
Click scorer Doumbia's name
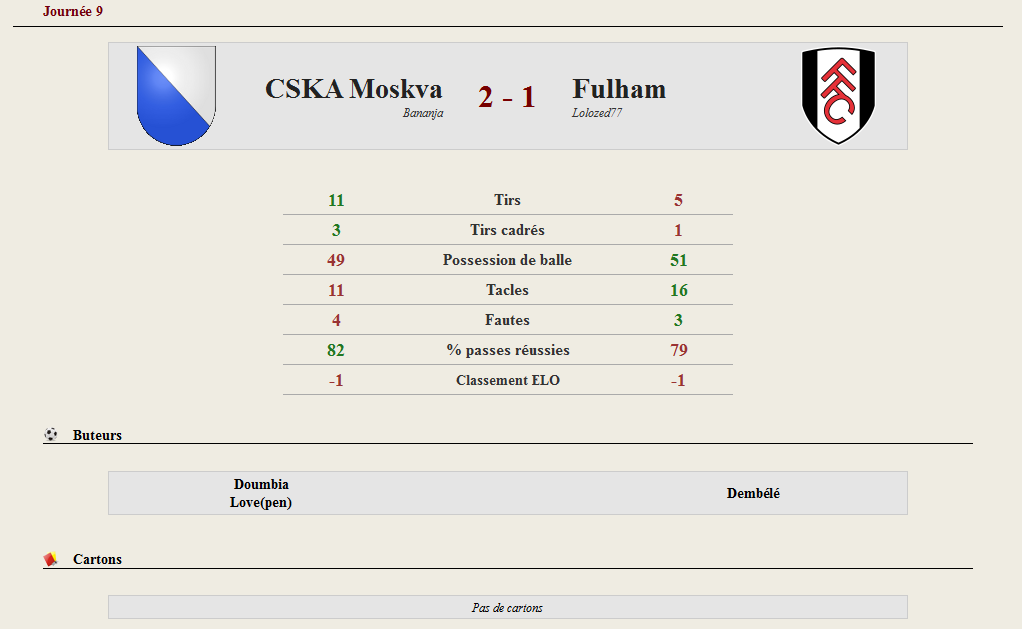261,484
